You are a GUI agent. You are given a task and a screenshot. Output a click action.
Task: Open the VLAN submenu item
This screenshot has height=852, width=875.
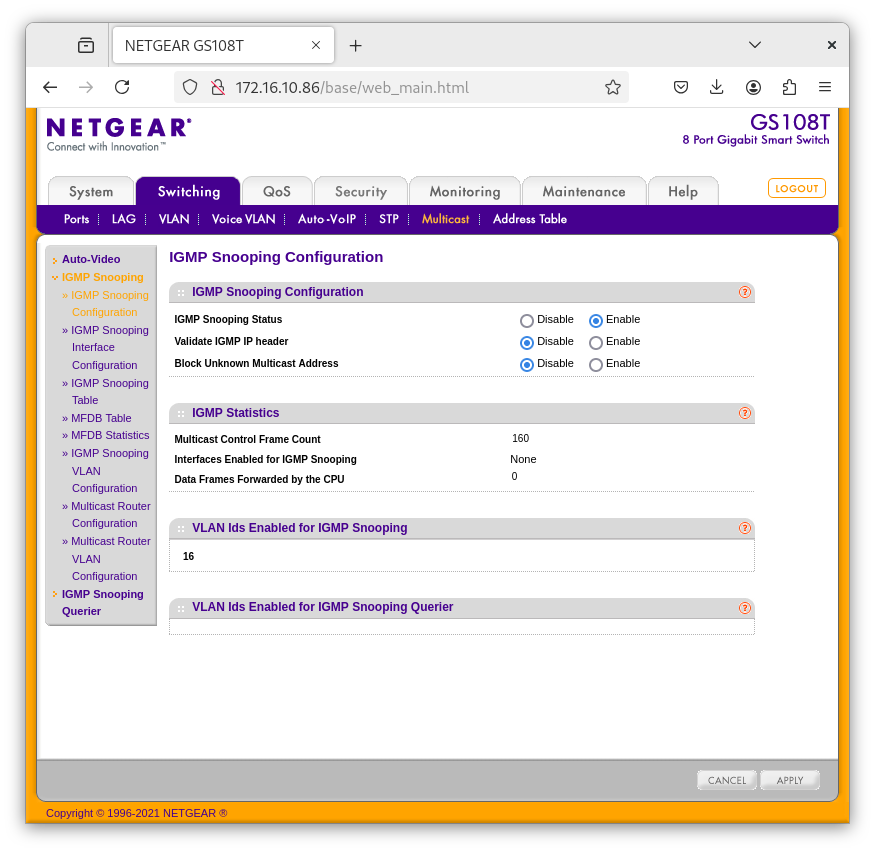click(x=174, y=219)
